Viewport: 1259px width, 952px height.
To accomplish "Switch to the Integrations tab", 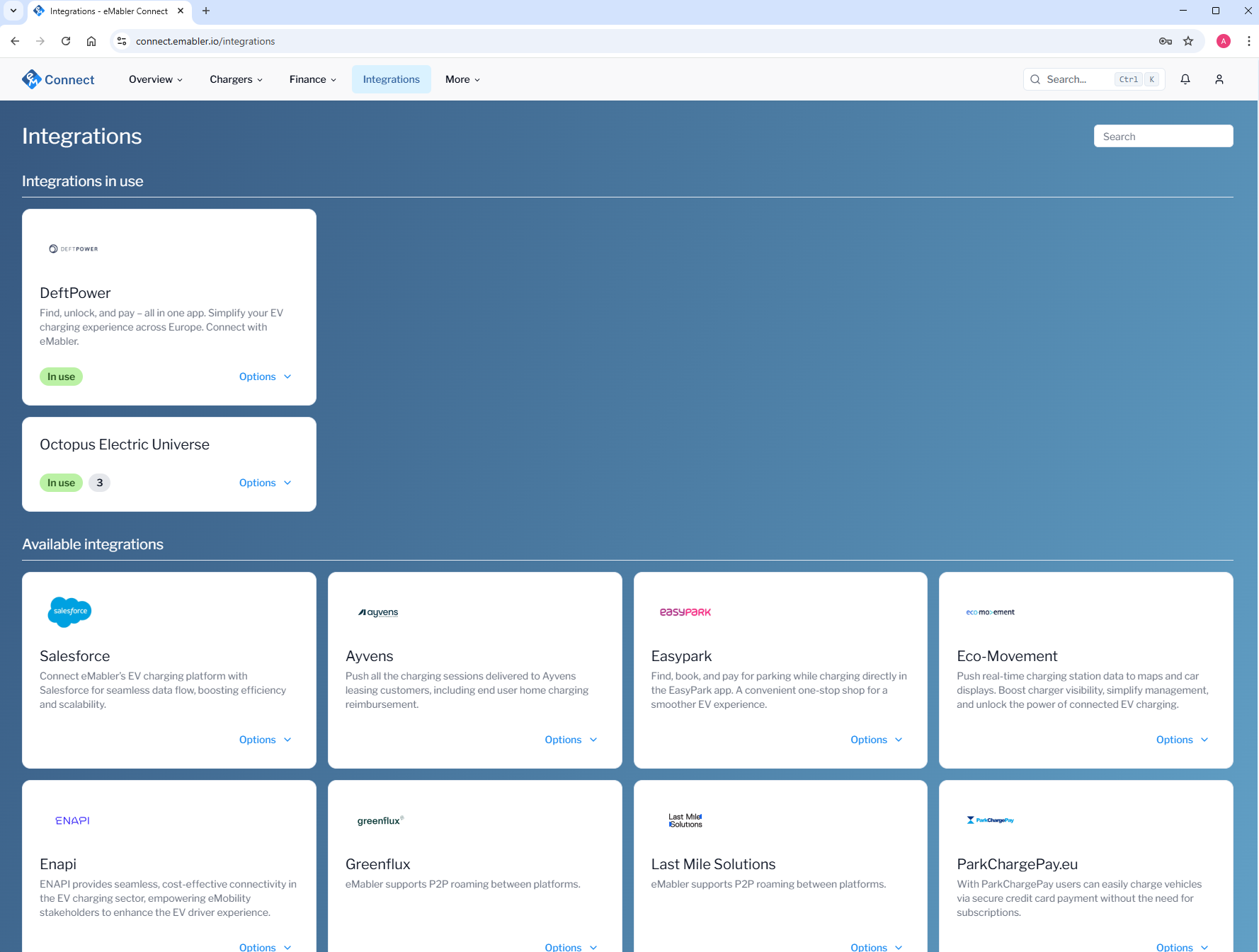I will pyautogui.click(x=391, y=79).
